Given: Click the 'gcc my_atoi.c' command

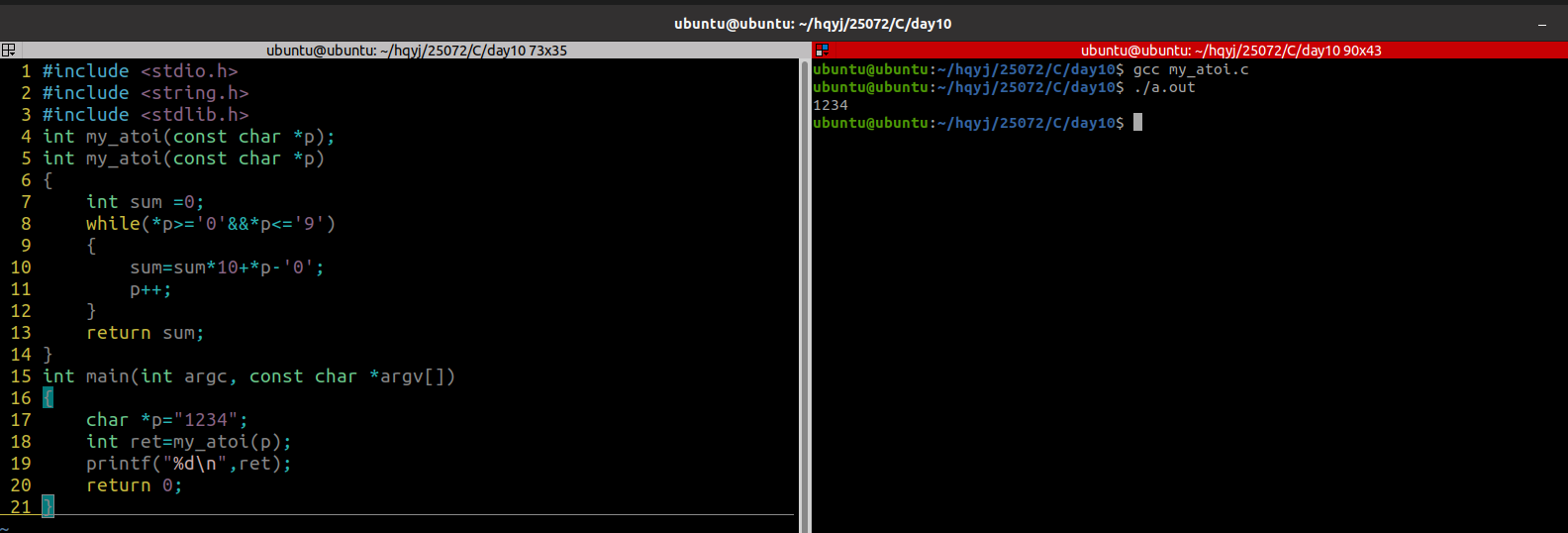Looking at the screenshot, I should click(1191, 69).
